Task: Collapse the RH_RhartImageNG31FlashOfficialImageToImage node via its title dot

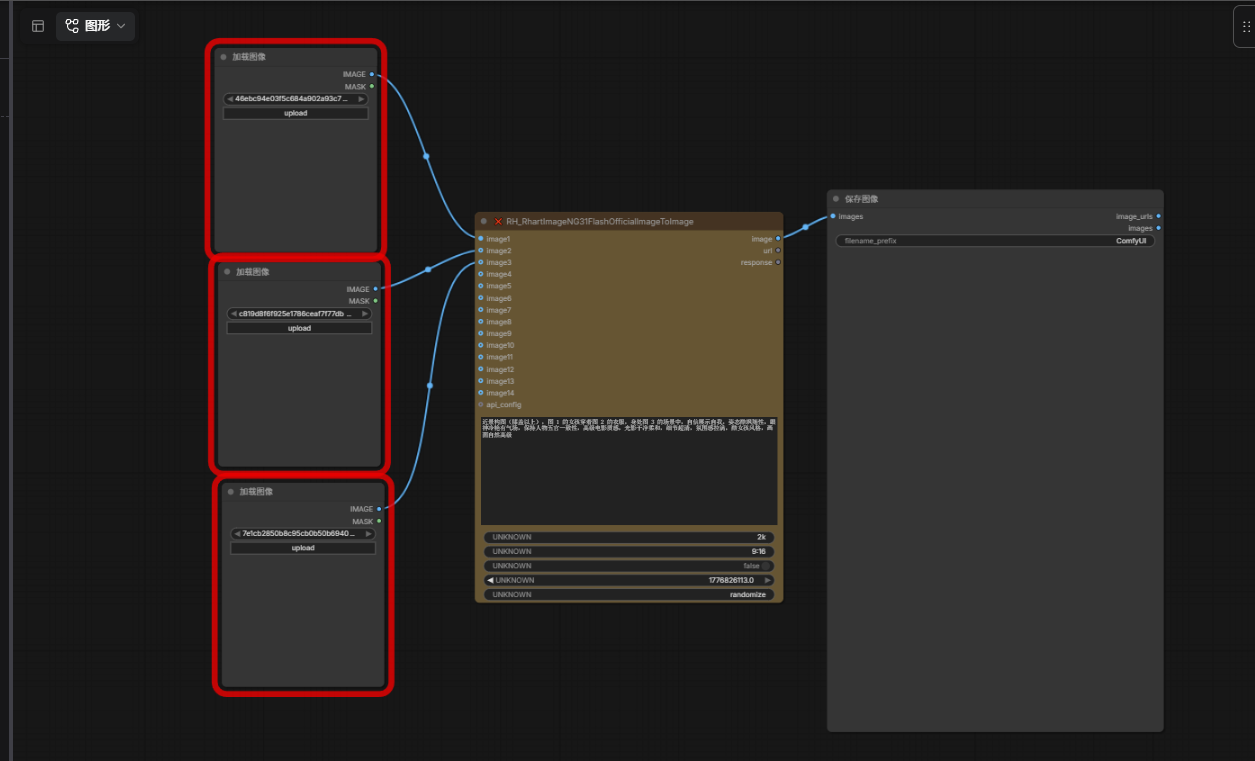Action: click(x=484, y=221)
